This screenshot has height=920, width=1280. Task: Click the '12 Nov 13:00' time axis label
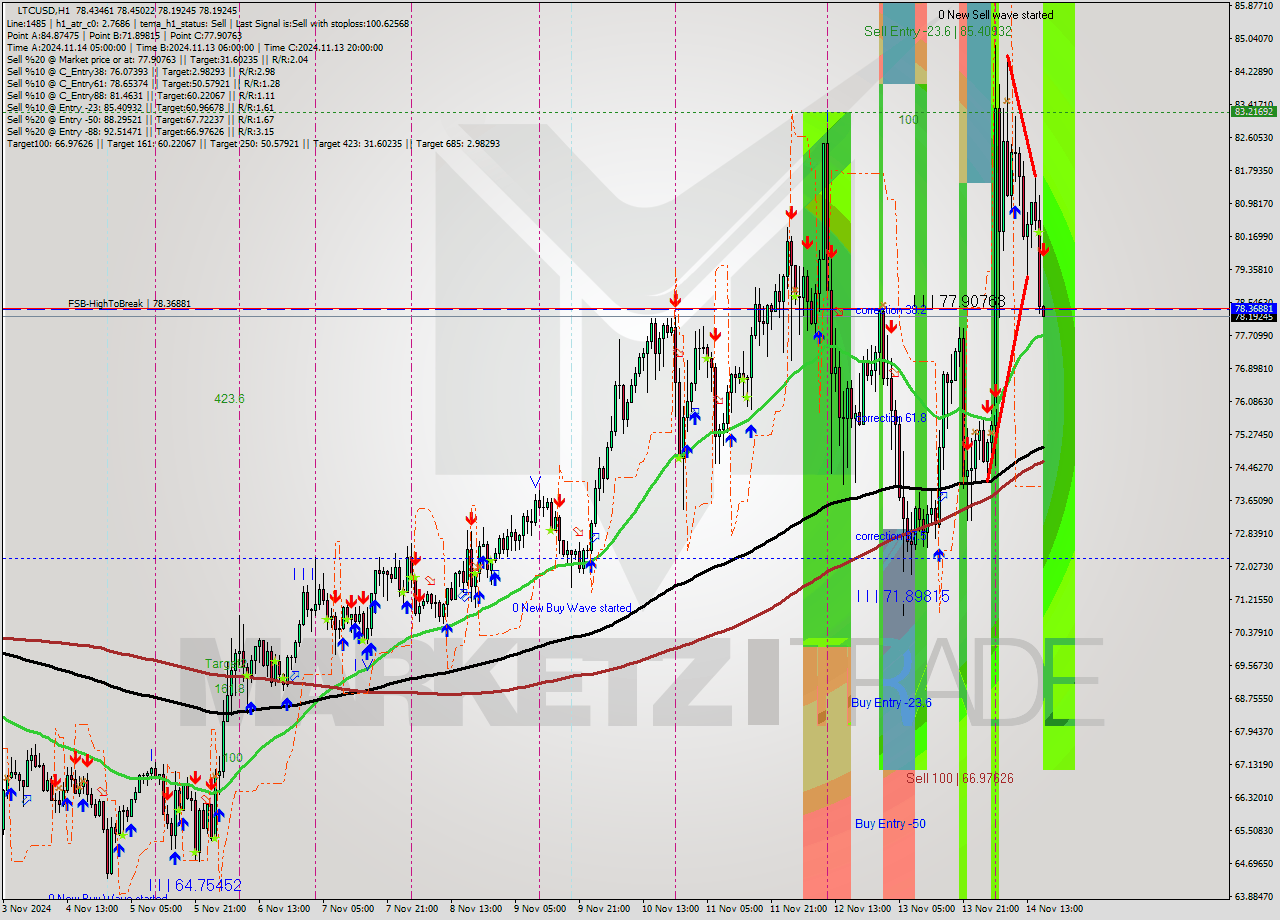pyautogui.click(x=862, y=910)
